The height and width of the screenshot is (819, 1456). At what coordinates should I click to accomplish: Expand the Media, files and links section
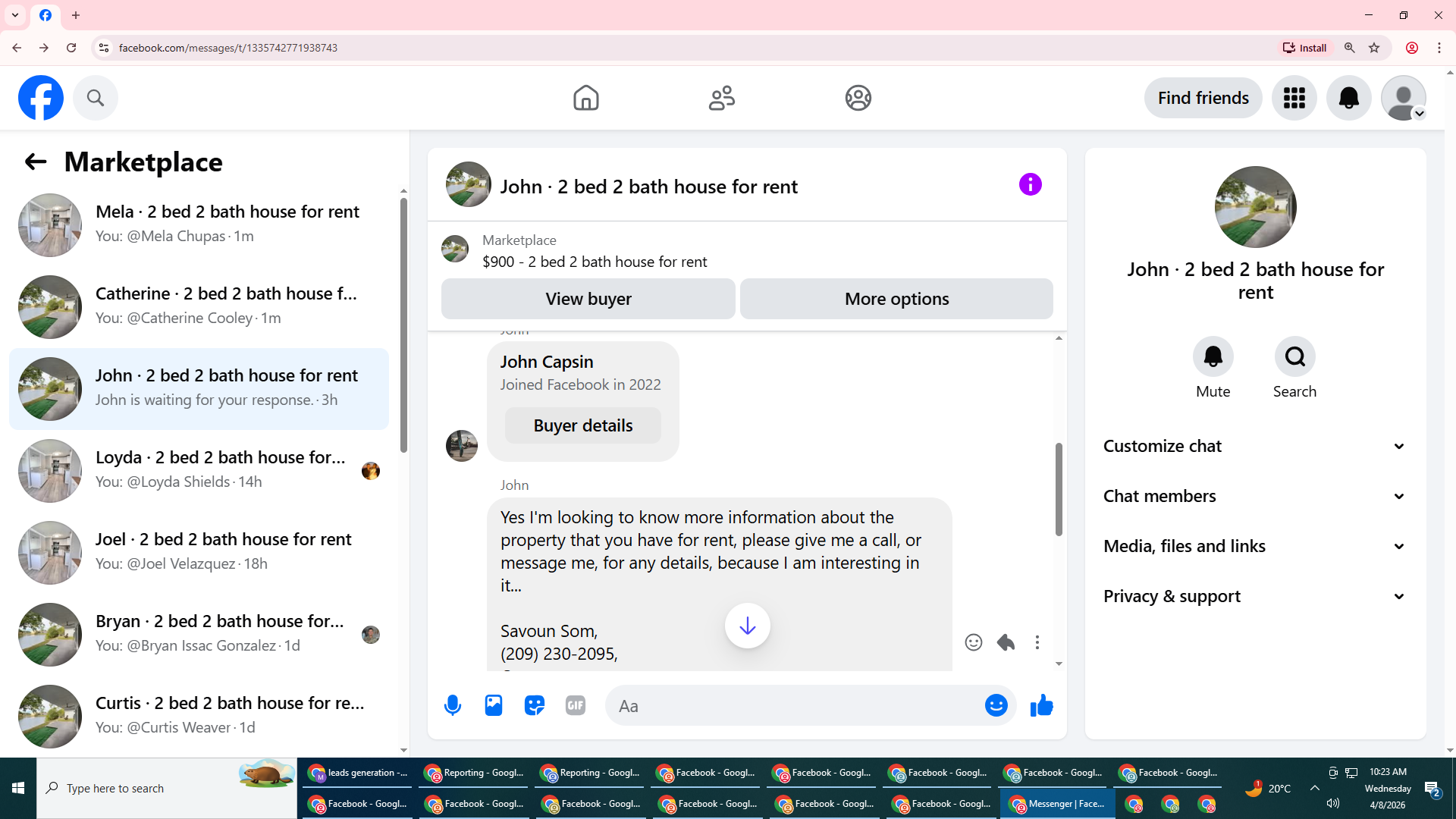pos(1255,546)
